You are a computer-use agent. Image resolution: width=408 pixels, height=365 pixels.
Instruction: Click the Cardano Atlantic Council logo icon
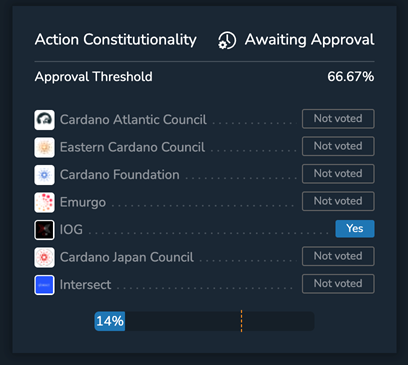44,120
